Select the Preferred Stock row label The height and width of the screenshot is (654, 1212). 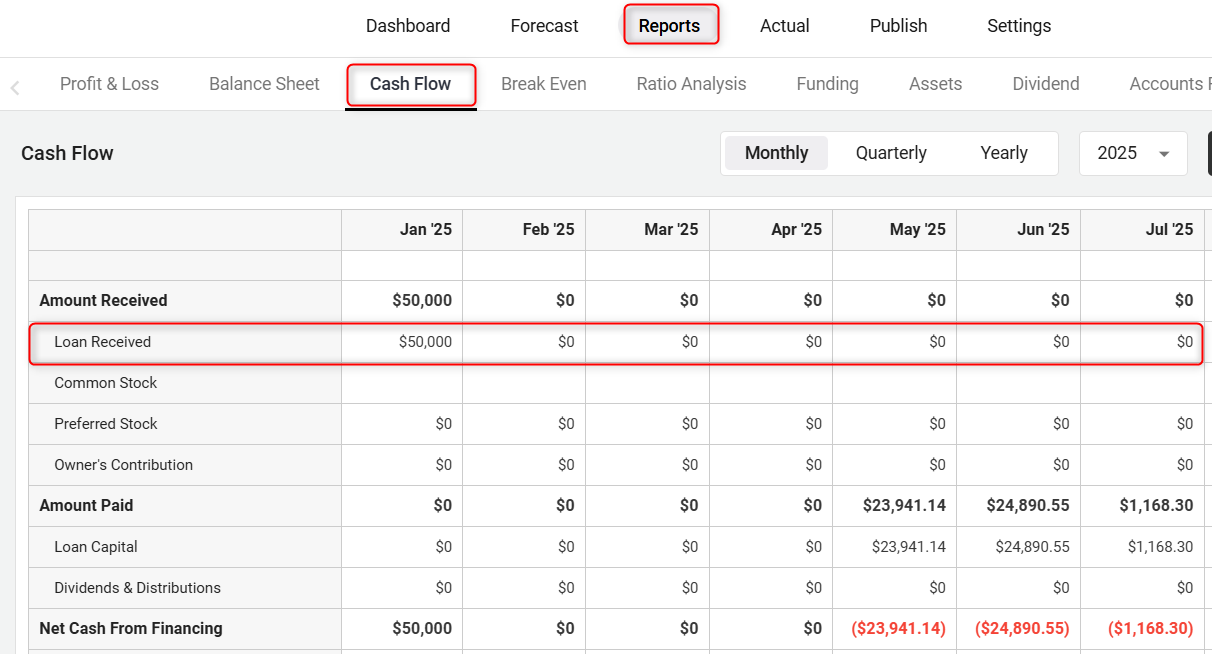point(105,424)
